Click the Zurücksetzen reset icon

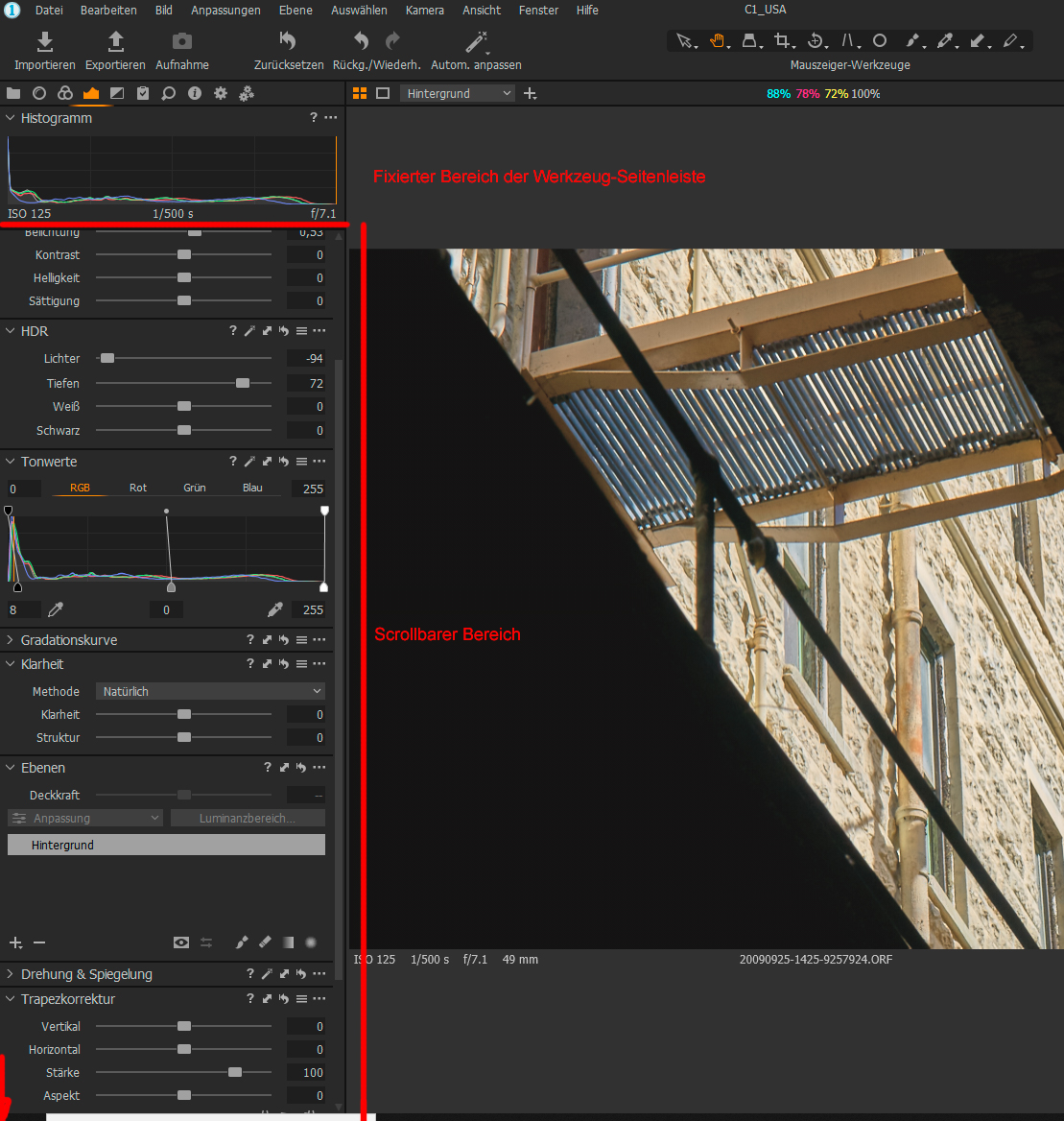coord(288,41)
